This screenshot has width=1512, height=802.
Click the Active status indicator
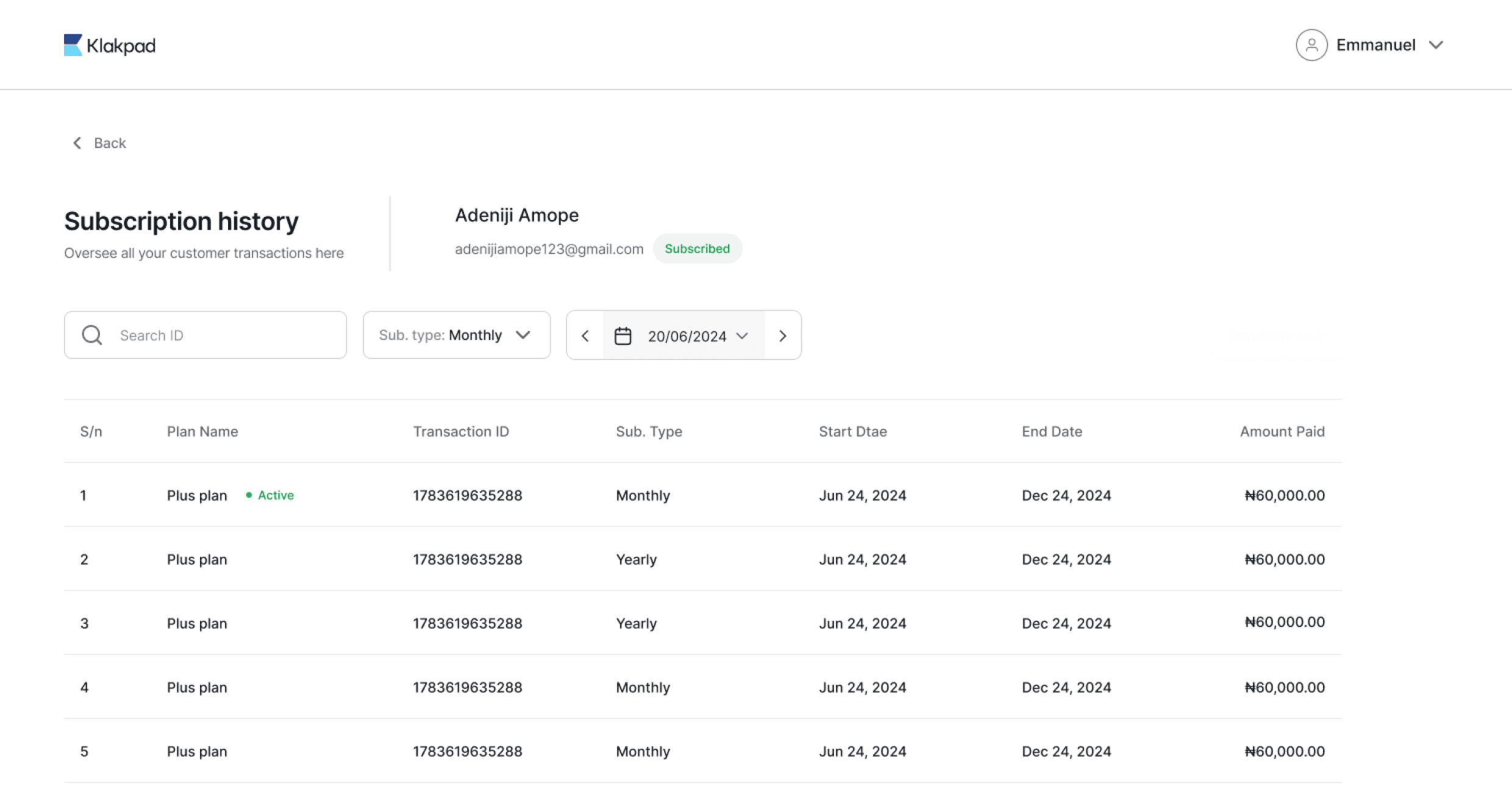pos(270,495)
